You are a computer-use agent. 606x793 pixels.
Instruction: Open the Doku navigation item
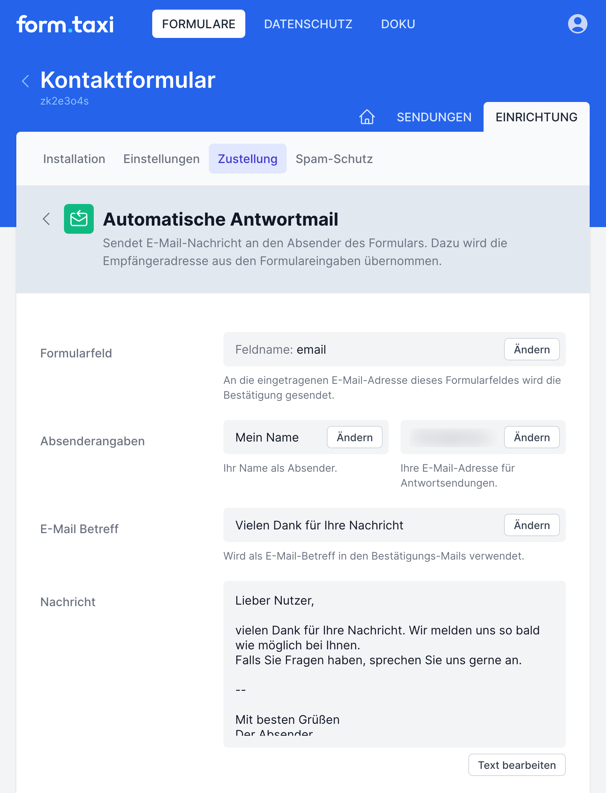click(398, 24)
